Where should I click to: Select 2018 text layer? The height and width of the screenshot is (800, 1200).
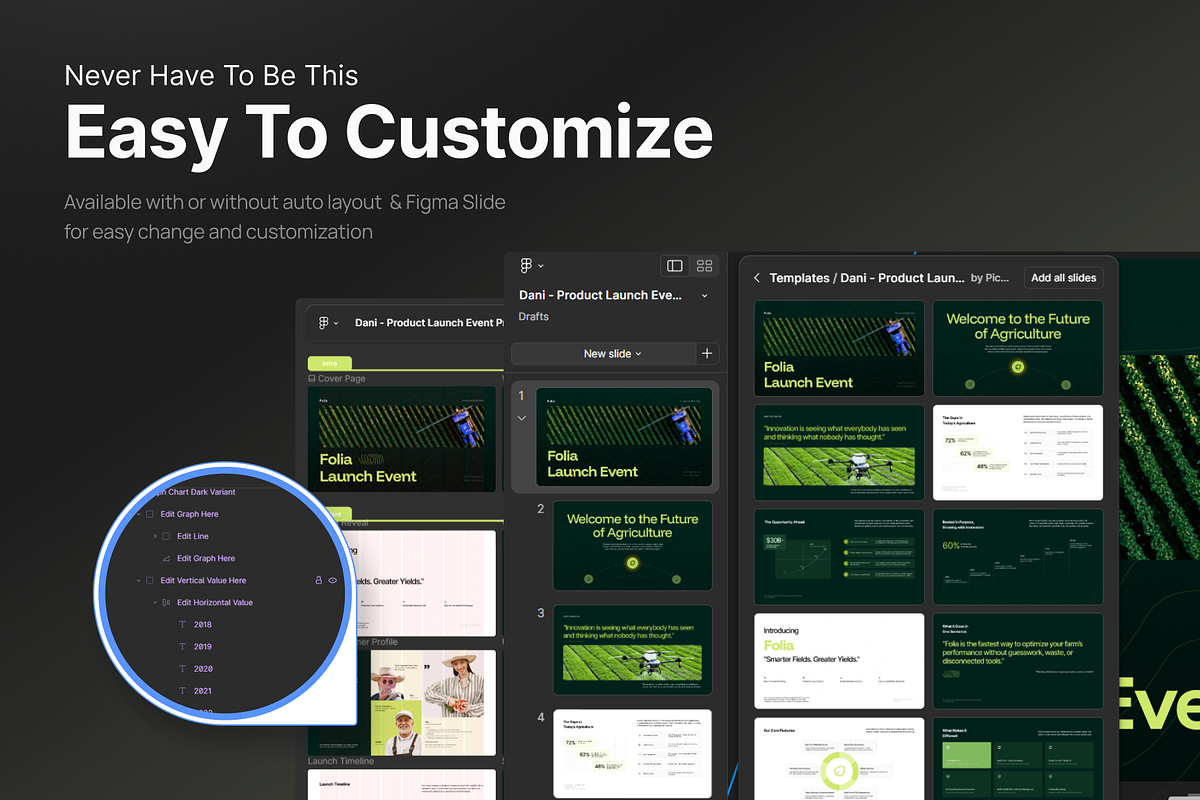click(x=203, y=624)
